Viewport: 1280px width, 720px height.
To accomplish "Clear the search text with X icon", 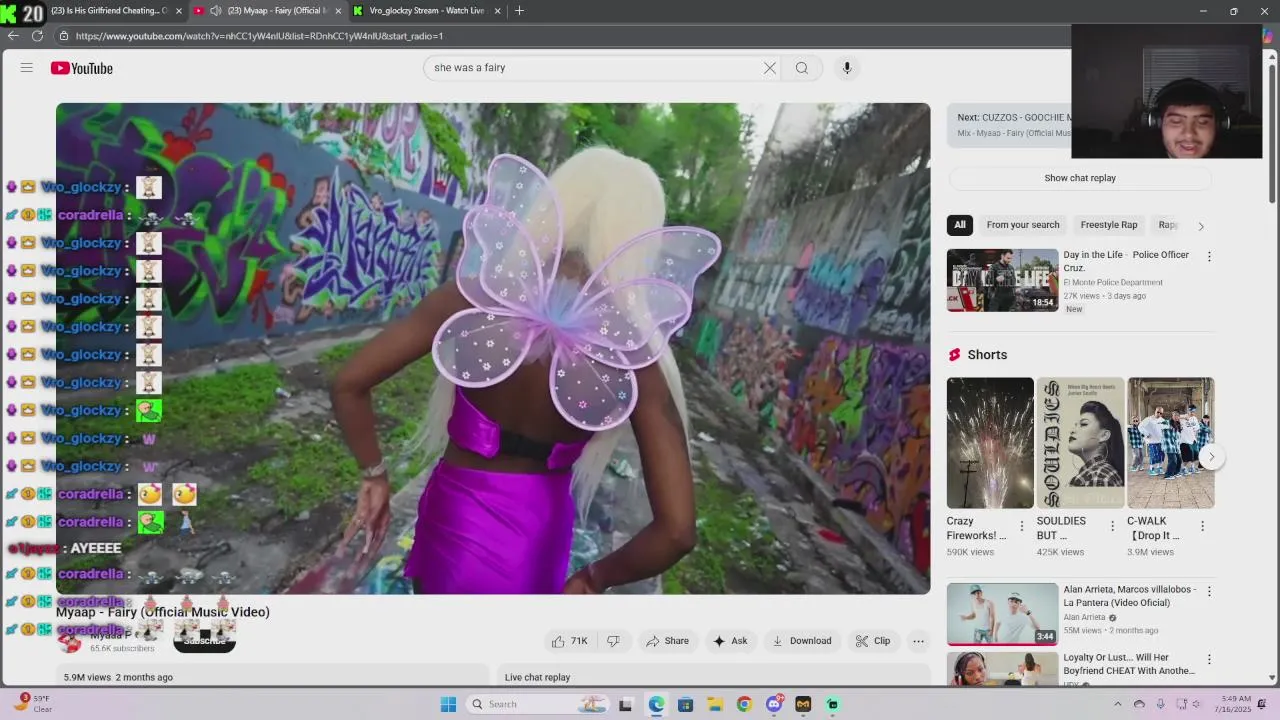I will click(769, 68).
